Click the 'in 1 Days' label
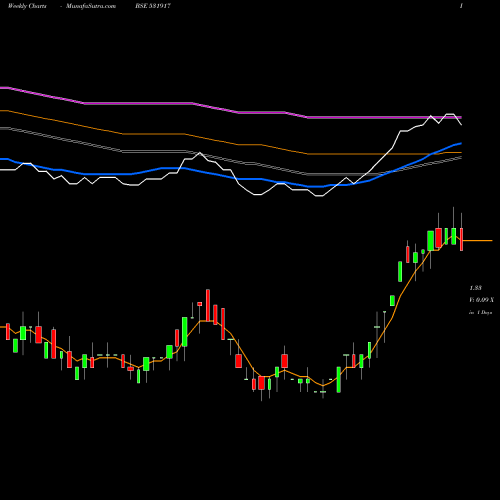Viewport: 500px width, 500px height. [x=481, y=313]
